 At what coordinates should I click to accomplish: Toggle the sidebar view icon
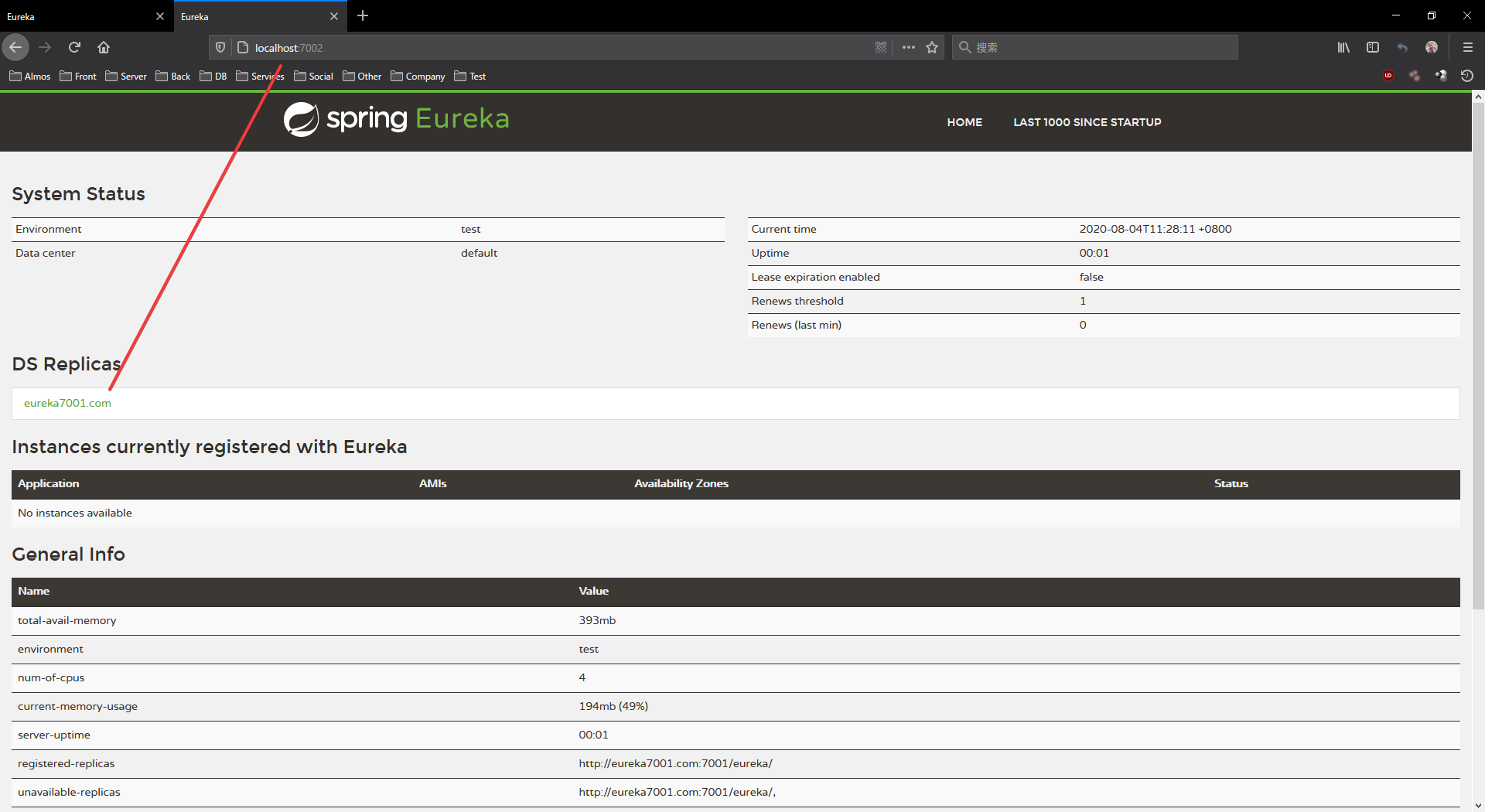point(1373,47)
